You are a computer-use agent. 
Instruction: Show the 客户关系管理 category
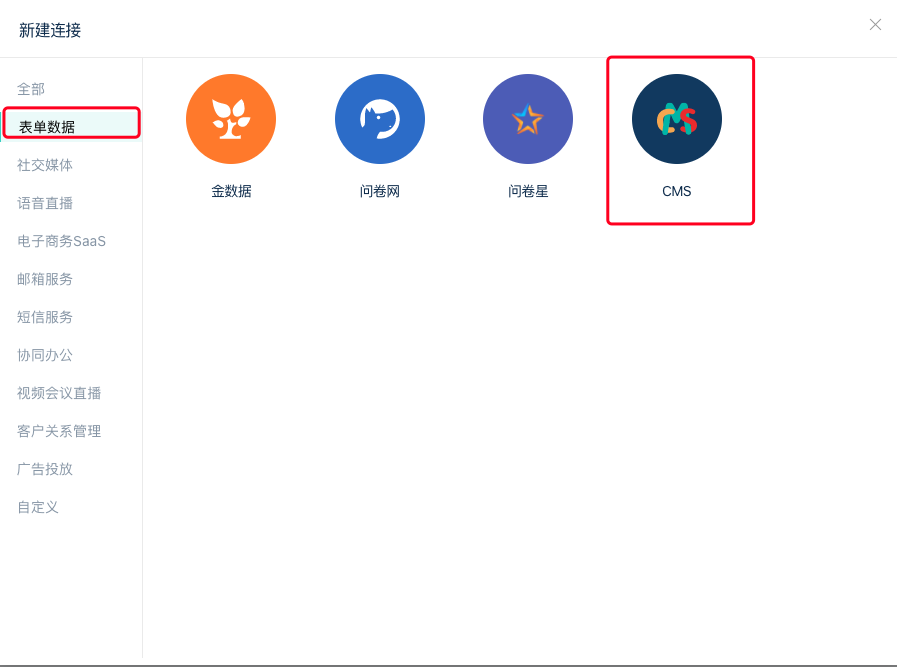(x=59, y=431)
